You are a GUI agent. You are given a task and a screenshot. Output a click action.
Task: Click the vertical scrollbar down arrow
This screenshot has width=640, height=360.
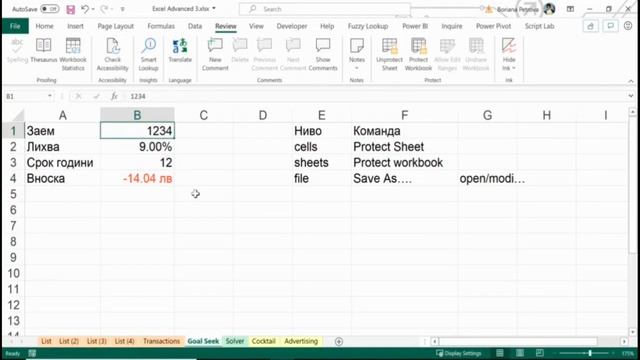[632, 332]
